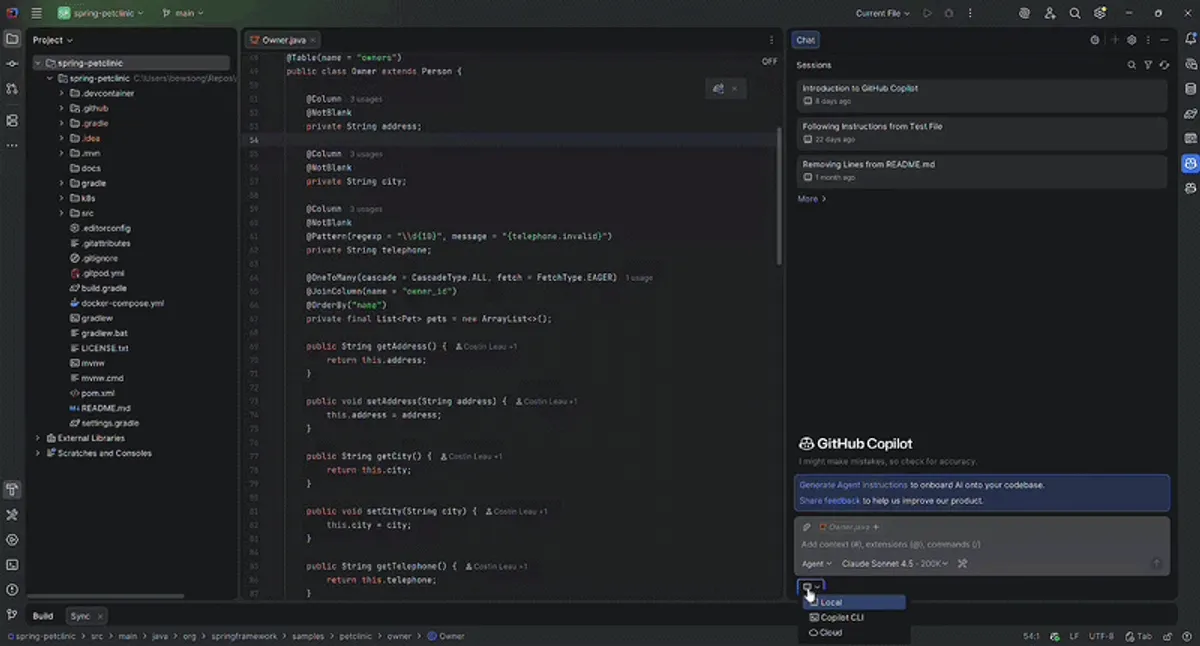
Task: Expand Scratches and Consoles node
Action: 38,453
